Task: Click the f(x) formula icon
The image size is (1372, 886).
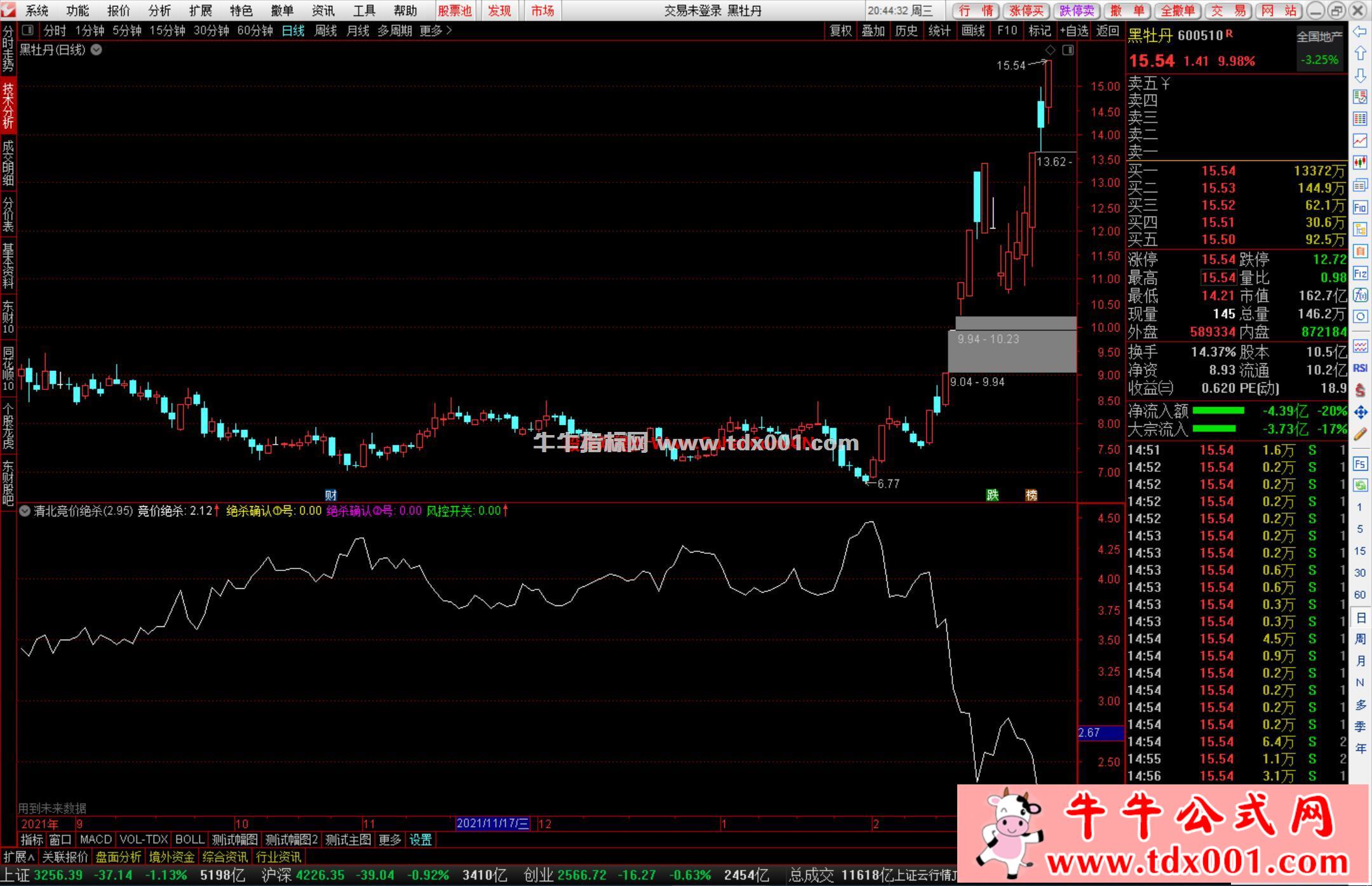Action: point(1360,295)
